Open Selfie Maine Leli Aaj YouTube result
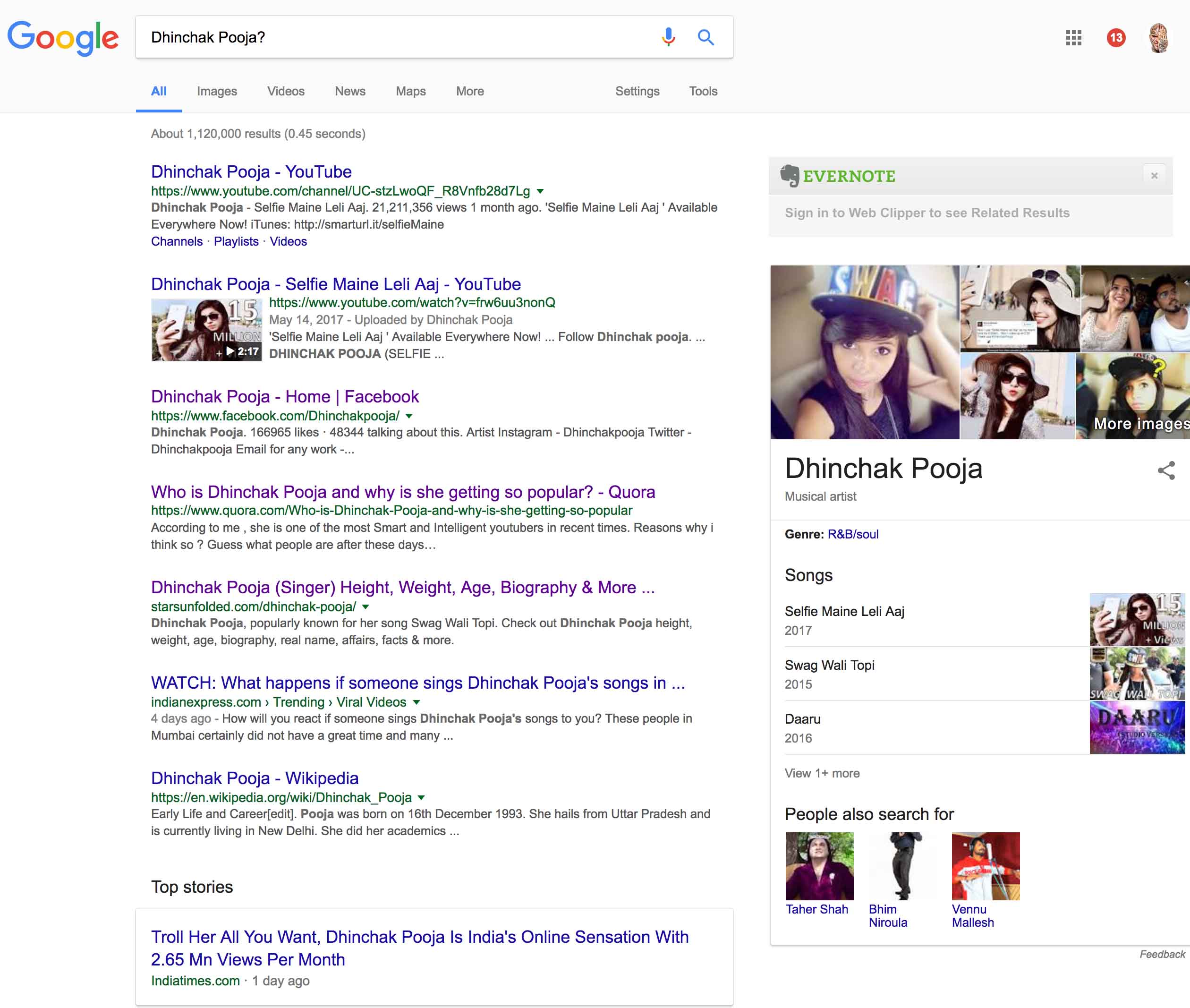1190x1008 pixels. (336, 284)
